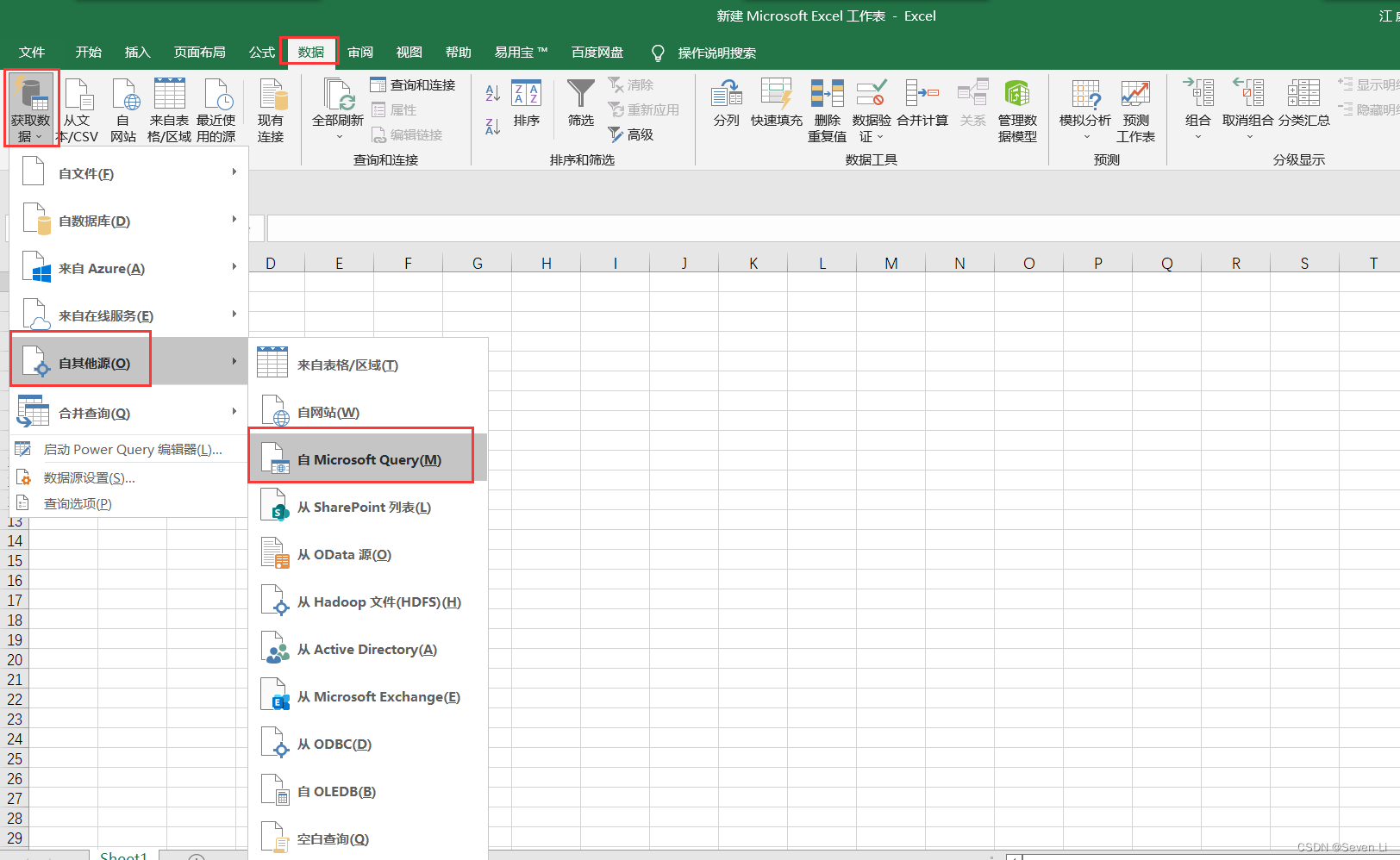Open the 获取数据 (Get Data) dropdown

tap(31, 109)
